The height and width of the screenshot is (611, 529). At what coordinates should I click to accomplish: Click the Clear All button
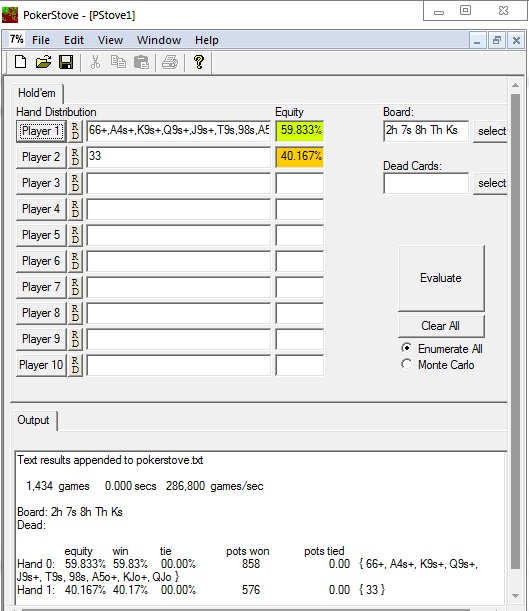point(441,326)
